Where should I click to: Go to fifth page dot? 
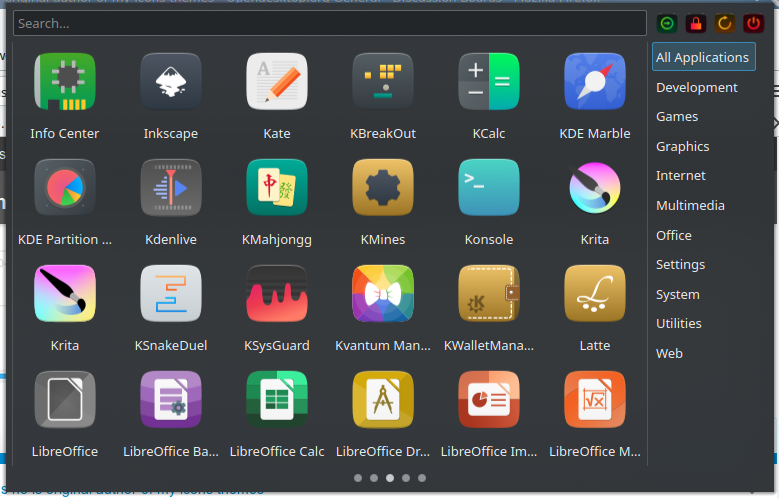tap(422, 478)
